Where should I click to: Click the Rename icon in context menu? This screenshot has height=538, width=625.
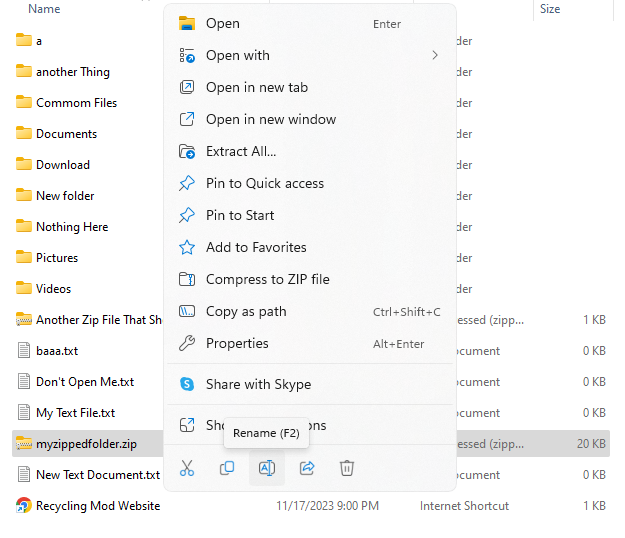coord(267,468)
